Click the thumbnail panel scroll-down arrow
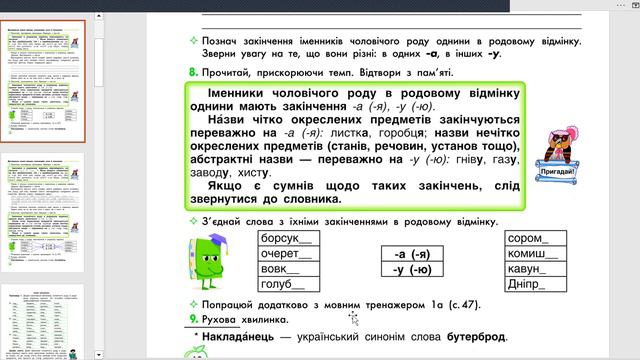The image size is (640, 360). (98, 355)
